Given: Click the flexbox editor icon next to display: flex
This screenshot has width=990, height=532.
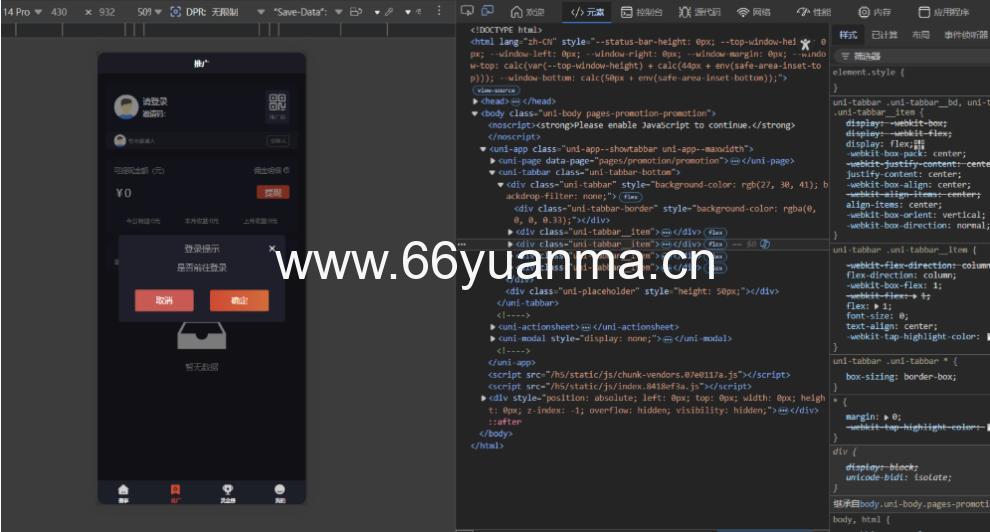Looking at the screenshot, I should [919, 145].
